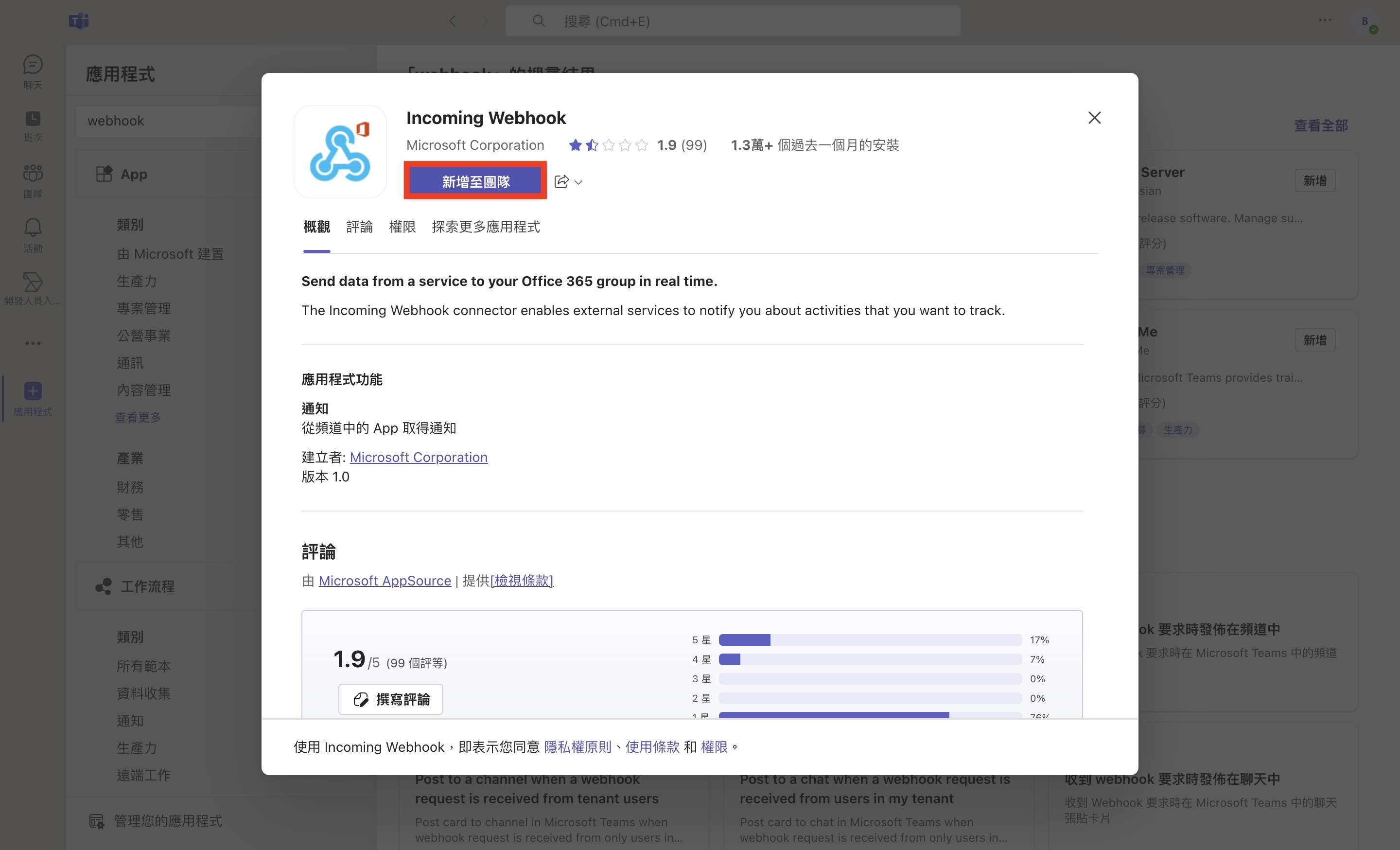Screen dimensions: 1400x850
Task: Click the 撰寫評論 write review button
Action: click(391, 699)
